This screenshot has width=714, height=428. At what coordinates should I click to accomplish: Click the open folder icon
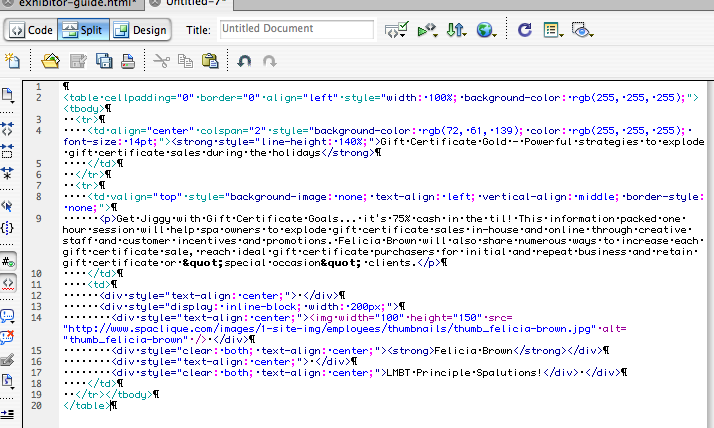point(51,62)
